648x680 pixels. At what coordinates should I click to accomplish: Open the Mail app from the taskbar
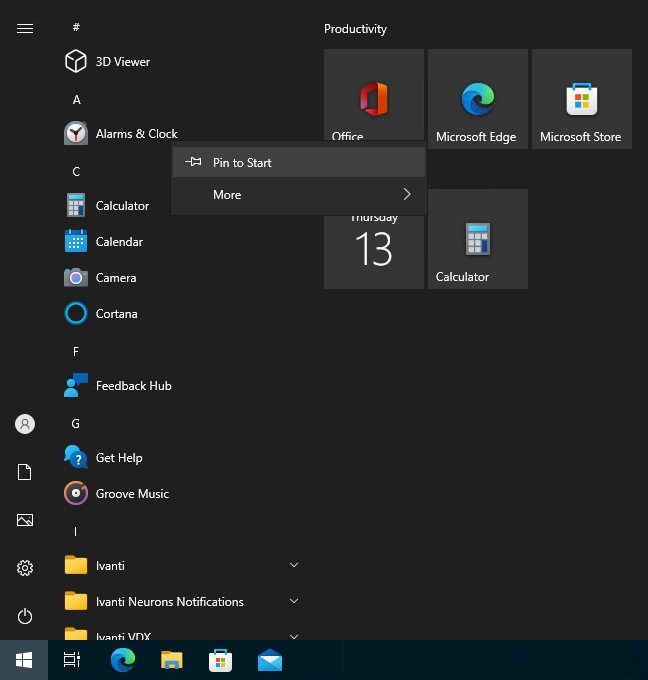(x=270, y=660)
